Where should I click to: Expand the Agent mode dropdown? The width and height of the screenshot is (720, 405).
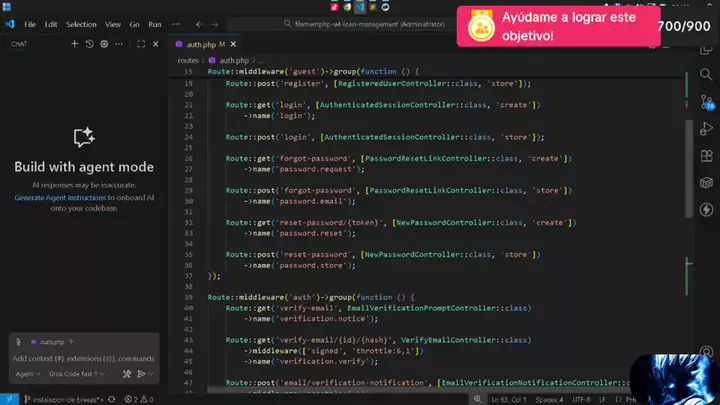click(x=26, y=374)
